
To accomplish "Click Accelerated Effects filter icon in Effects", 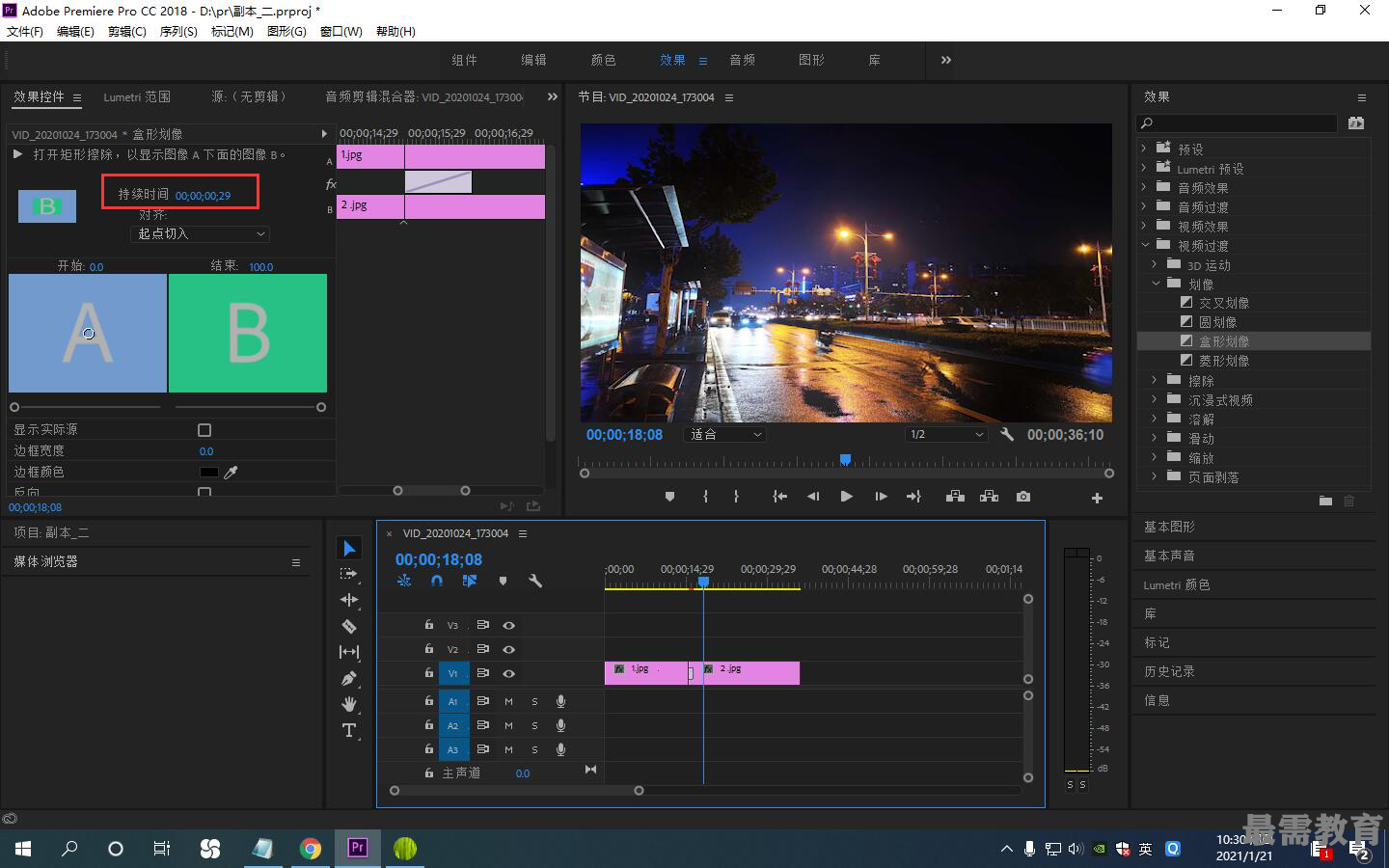I will click(1356, 123).
